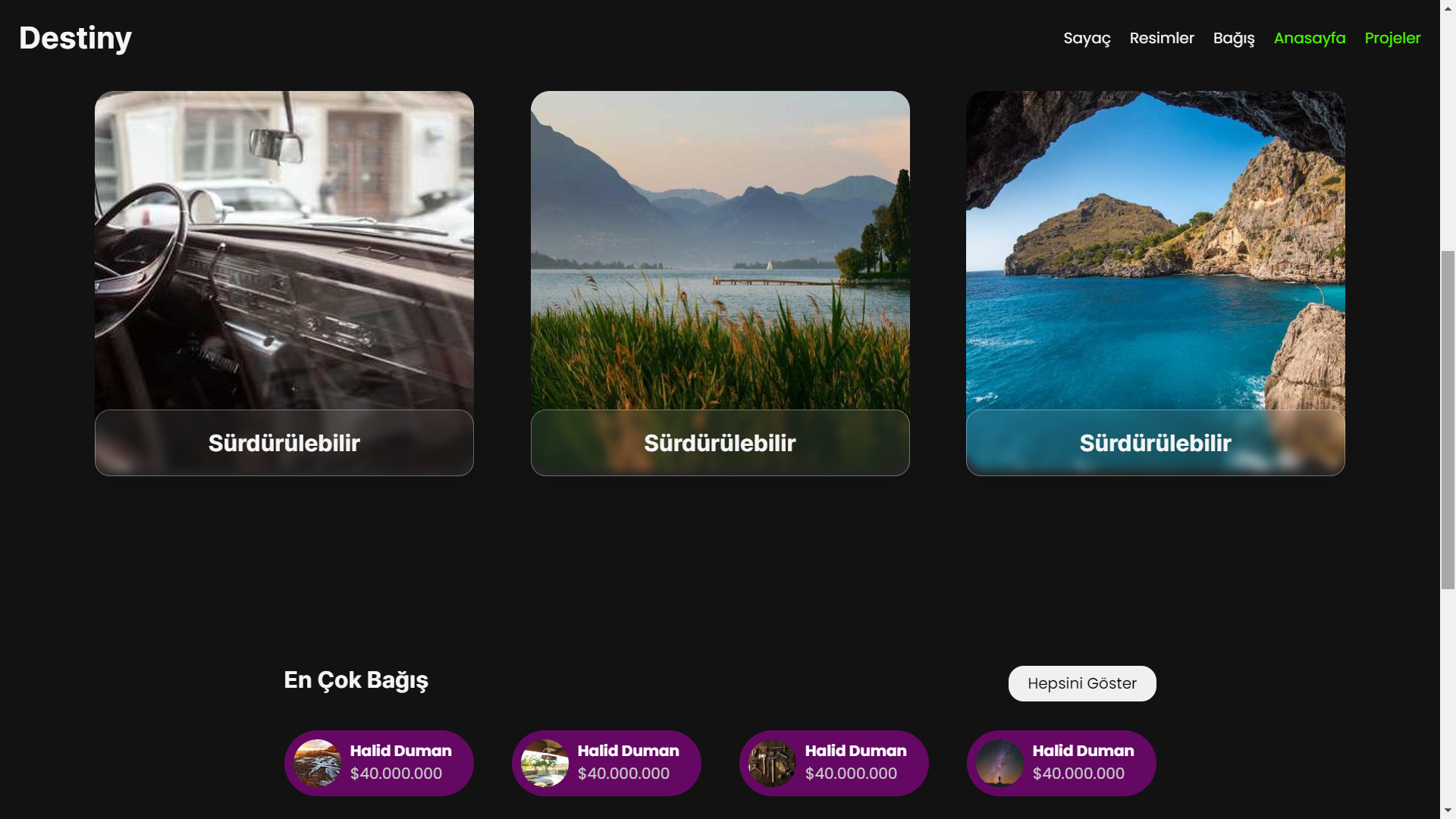Click second donor's car mirror avatar
Viewport: 1456px width, 819px height.
coord(544,763)
